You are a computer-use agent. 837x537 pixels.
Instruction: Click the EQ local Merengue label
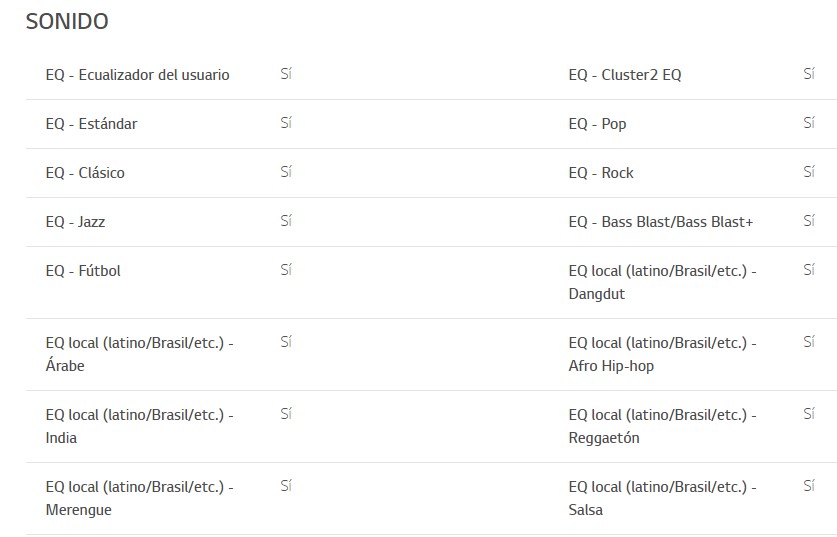139,498
